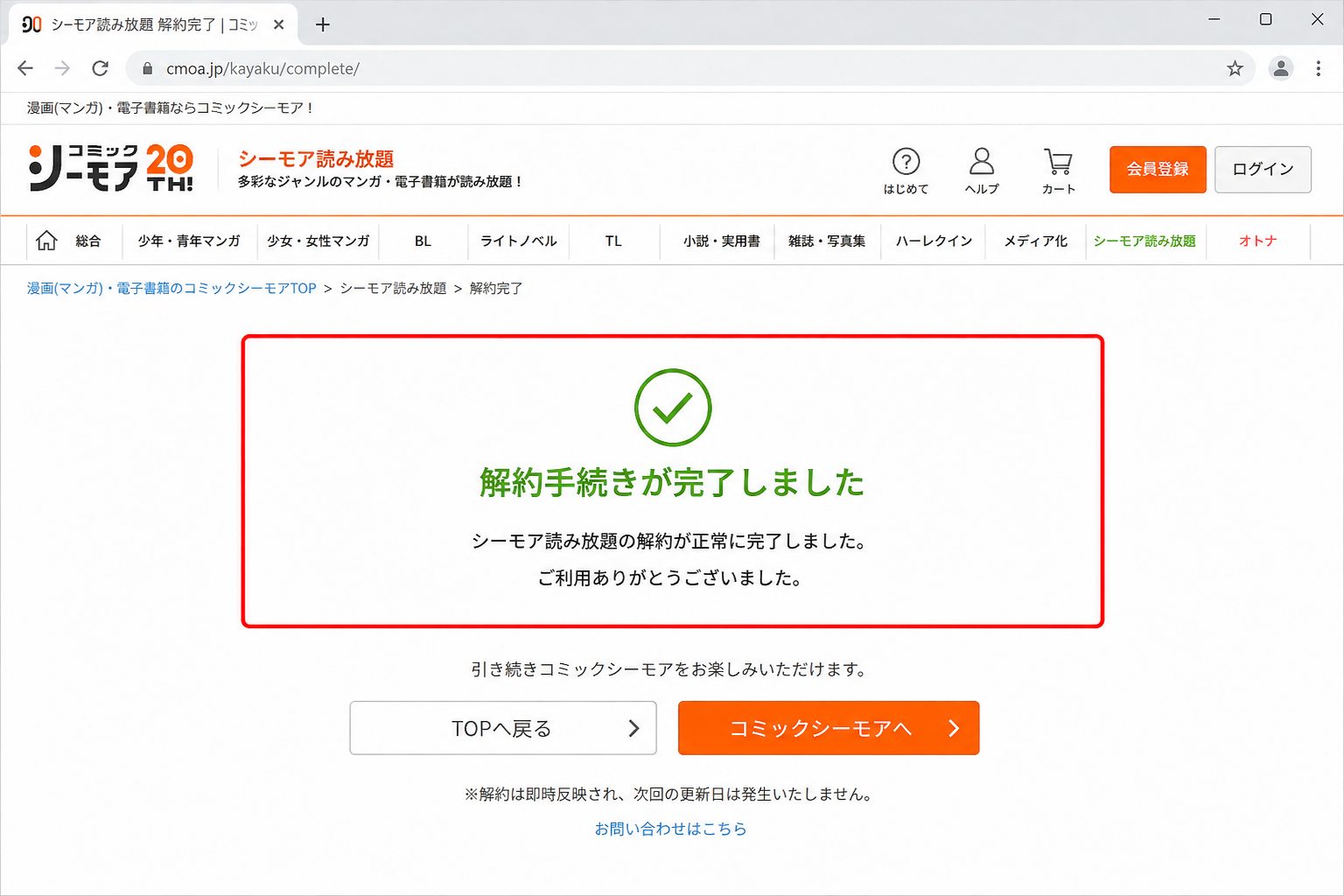
Task: Open the お問い合わせはこちら link
Action: click(671, 829)
